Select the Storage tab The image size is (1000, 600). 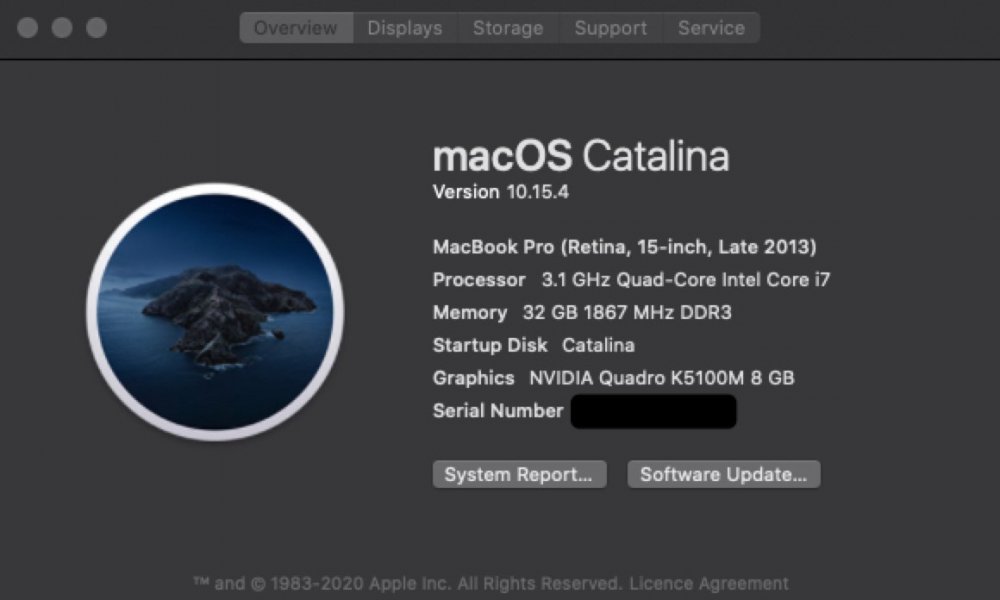click(x=508, y=28)
